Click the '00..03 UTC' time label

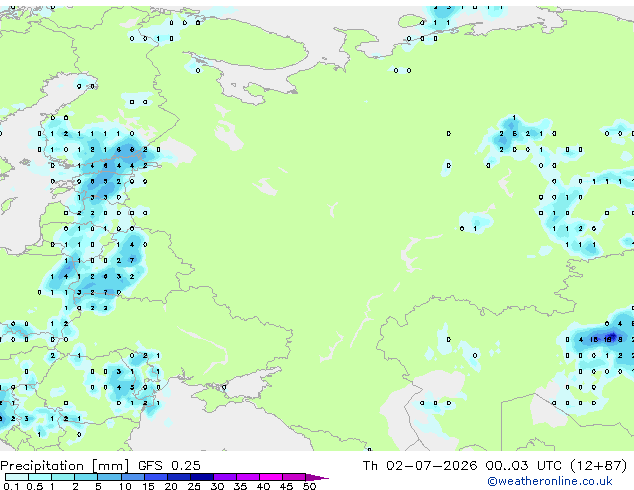(x=524, y=466)
